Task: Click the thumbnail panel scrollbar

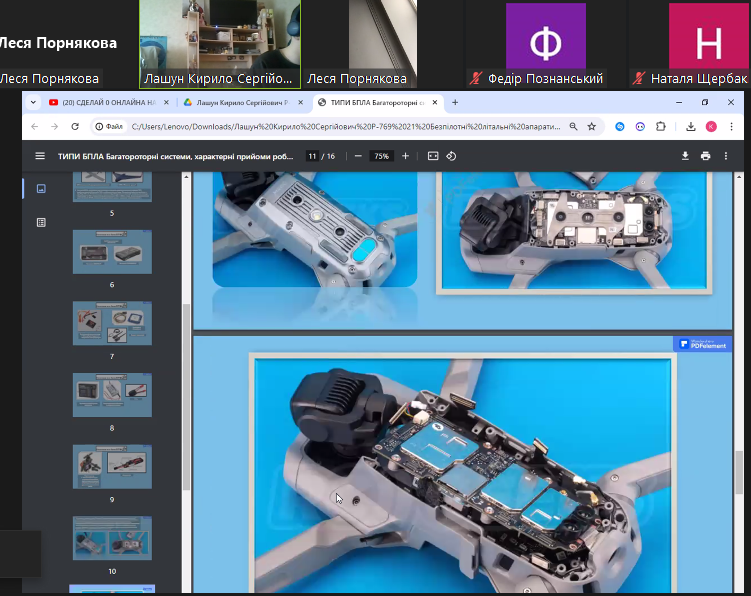Action: (186, 397)
